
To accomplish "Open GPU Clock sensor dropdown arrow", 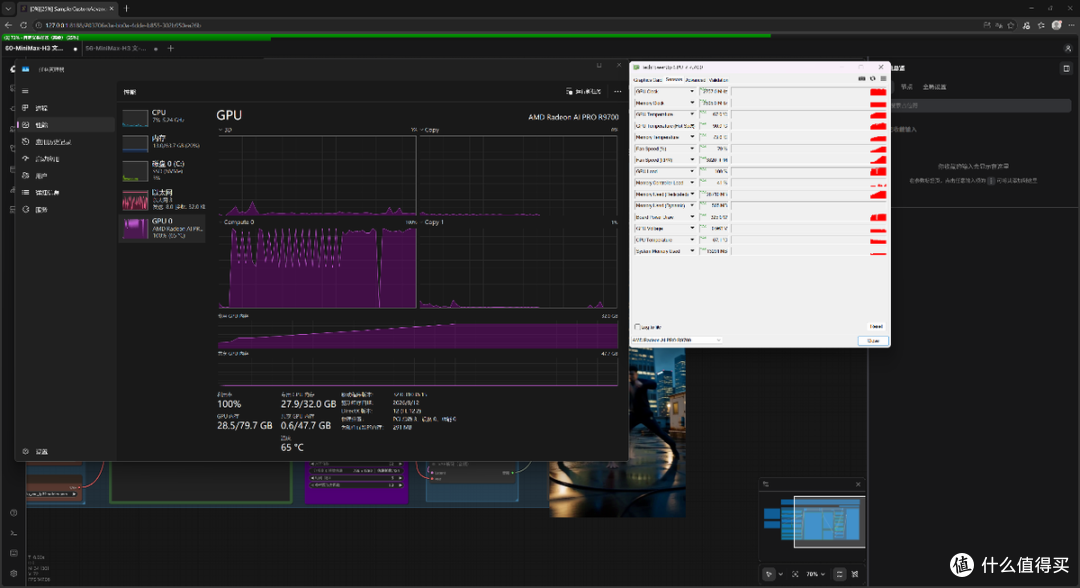I will point(692,91).
